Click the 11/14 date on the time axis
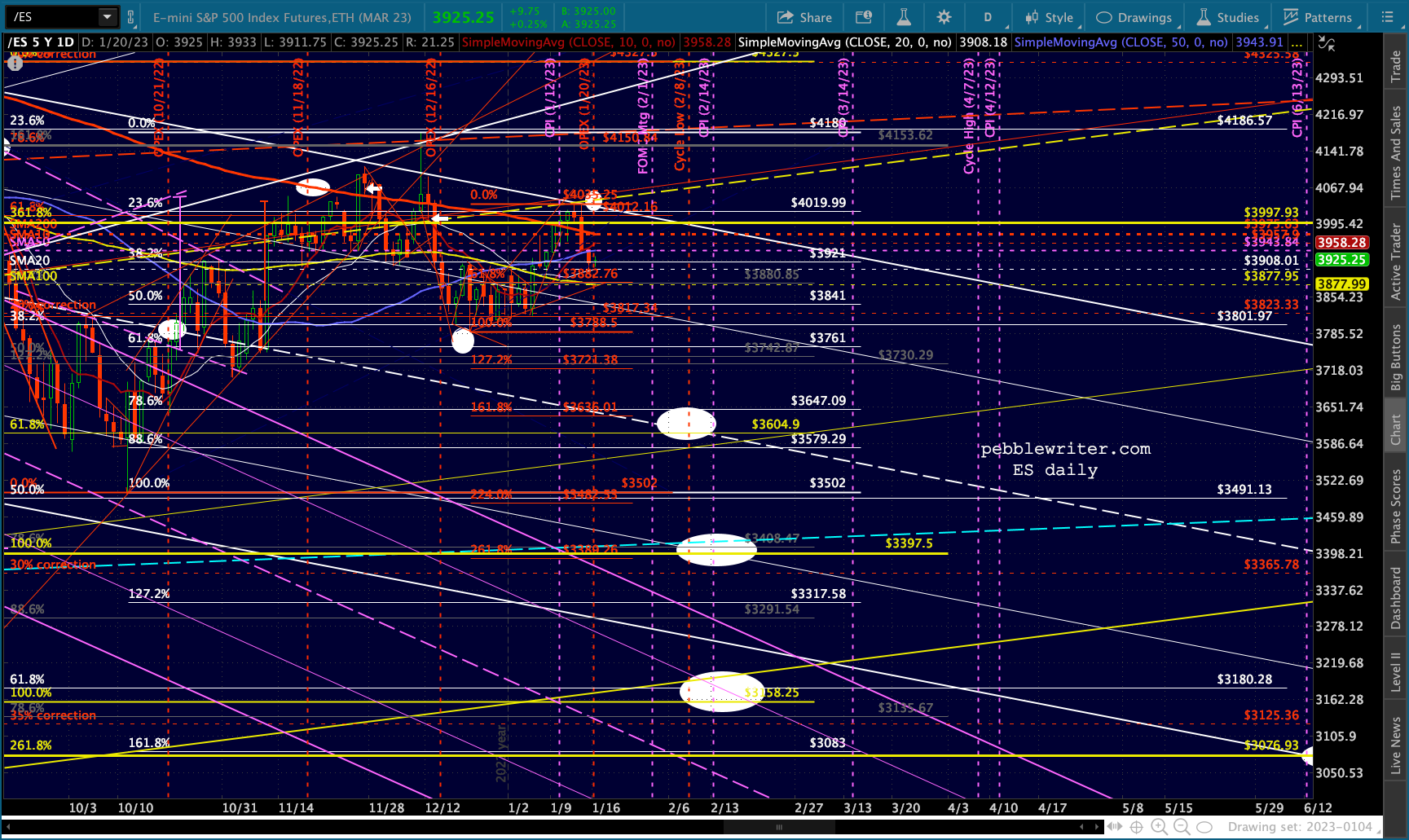The height and width of the screenshot is (840, 1409). 296,808
